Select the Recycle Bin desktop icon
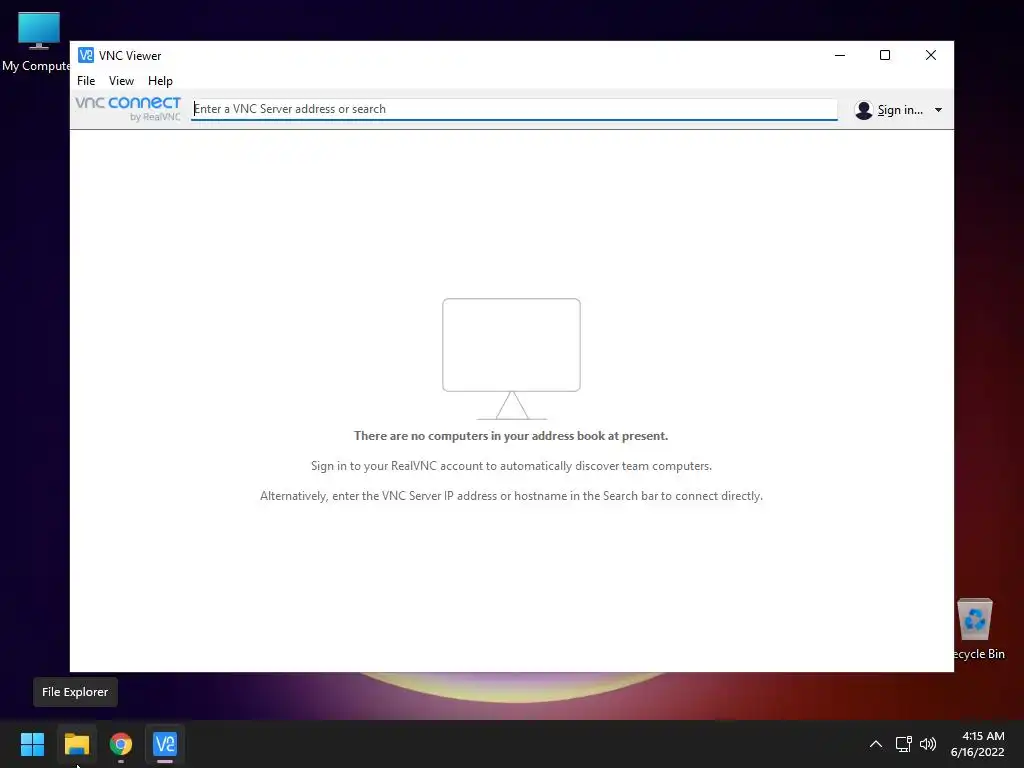The image size is (1024, 768). click(x=977, y=630)
